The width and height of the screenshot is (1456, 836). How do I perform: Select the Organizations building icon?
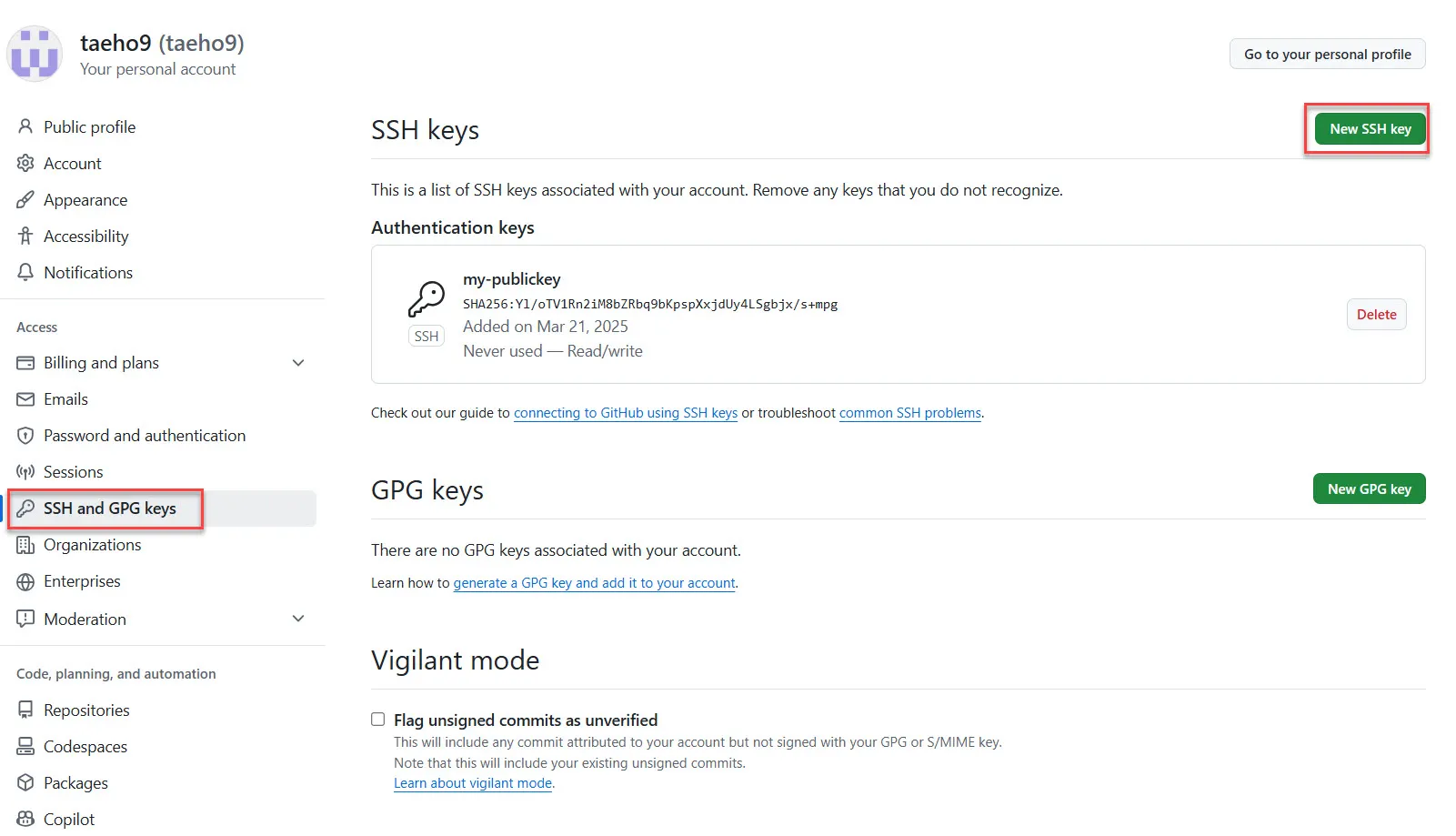click(25, 544)
